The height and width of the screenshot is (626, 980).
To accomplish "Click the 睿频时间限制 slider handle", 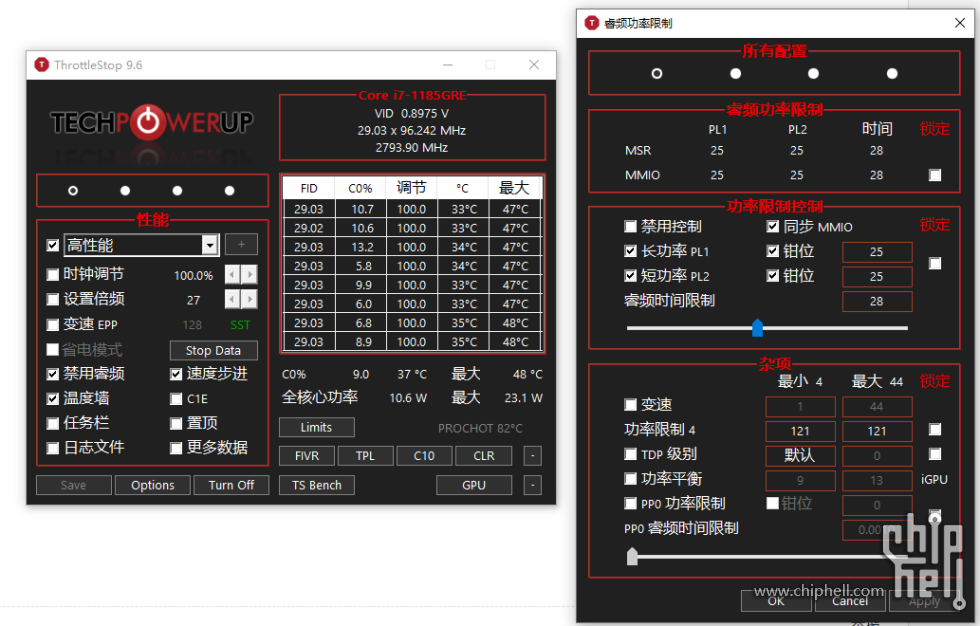I will click(x=758, y=327).
